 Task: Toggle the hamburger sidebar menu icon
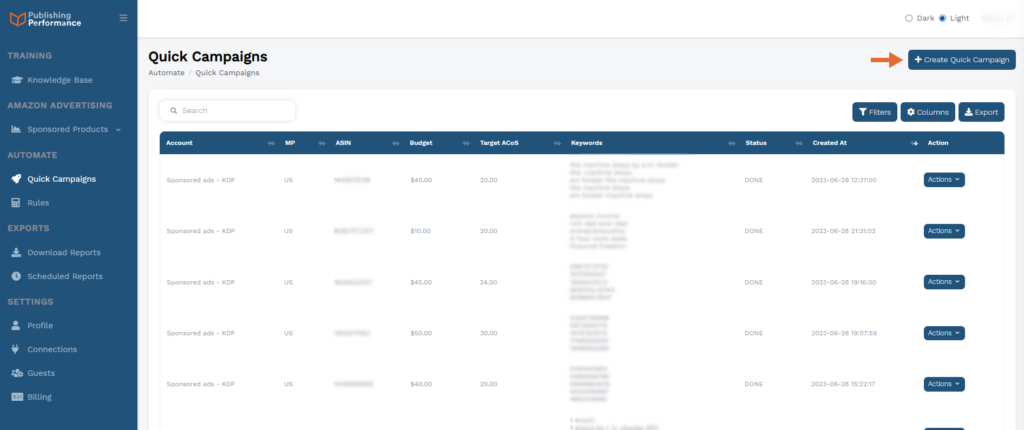point(123,18)
